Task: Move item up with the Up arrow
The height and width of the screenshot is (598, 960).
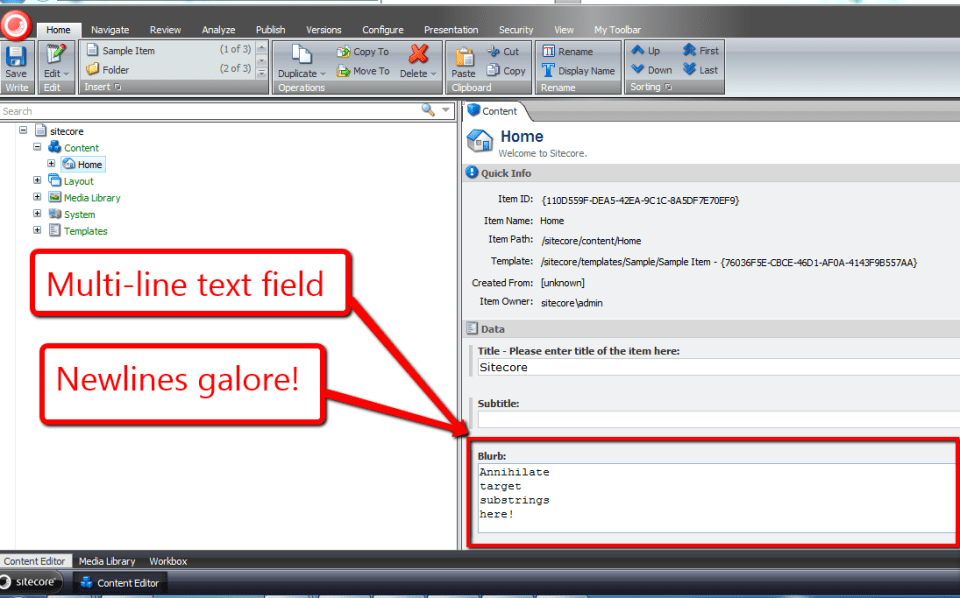Action: [638, 51]
